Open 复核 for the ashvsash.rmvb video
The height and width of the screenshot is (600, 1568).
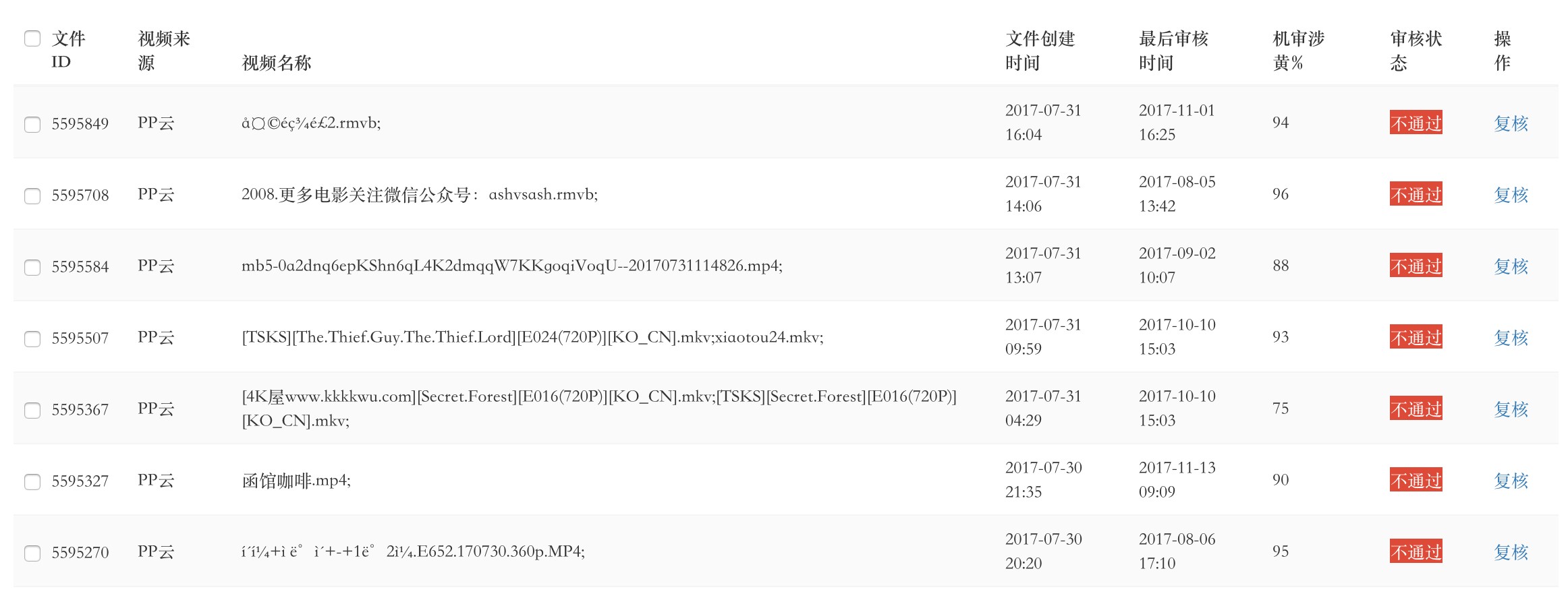pyautogui.click(x=1510, y=195)
